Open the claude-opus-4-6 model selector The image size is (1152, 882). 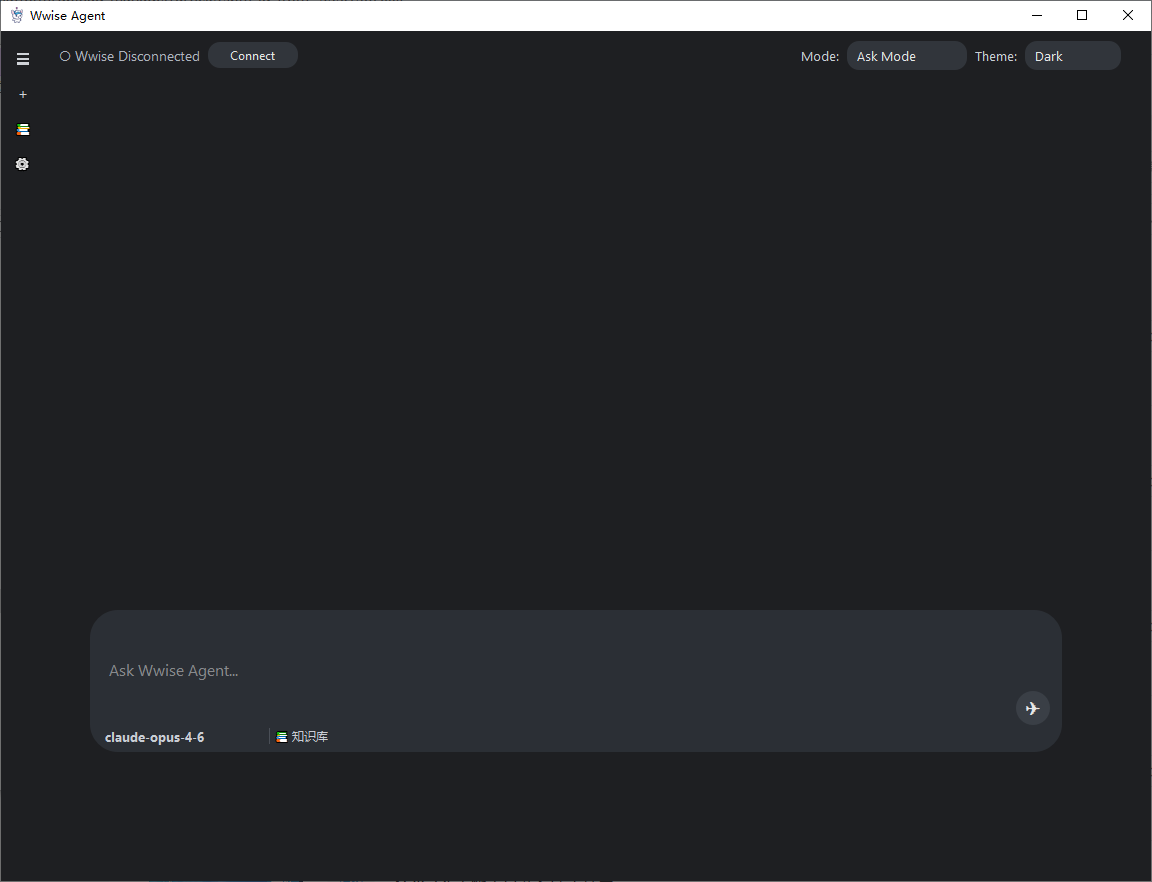pos(155,737)
